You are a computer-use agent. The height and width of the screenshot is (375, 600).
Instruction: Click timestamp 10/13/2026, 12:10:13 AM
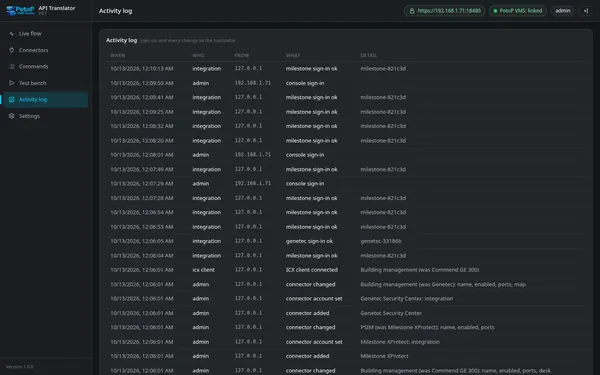(x=142, y=68)
